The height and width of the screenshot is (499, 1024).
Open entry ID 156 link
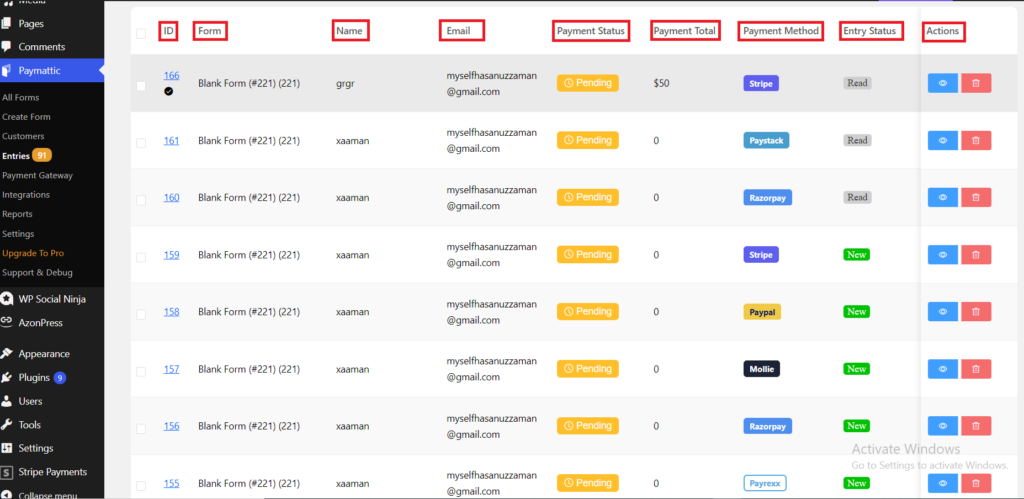[x=171, y=426]
